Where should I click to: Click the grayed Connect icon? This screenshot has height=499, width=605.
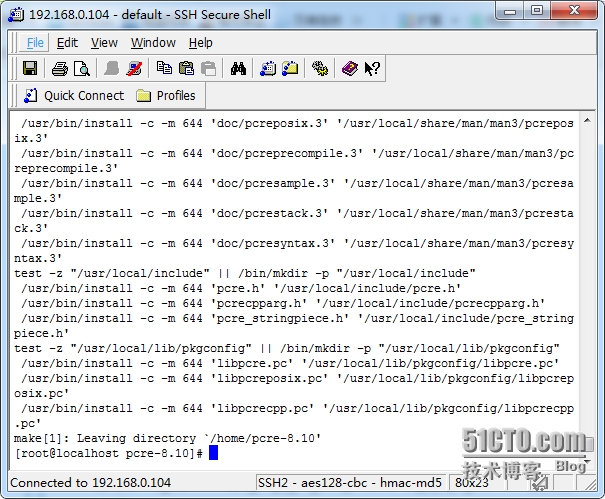coord(112,69)
